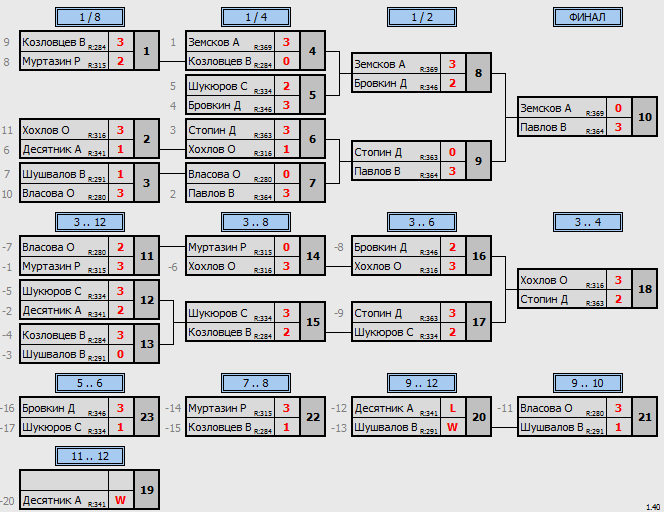The image size is (664, 512).
Task: Click Земсков А in match 4
Action: point(214,42)
